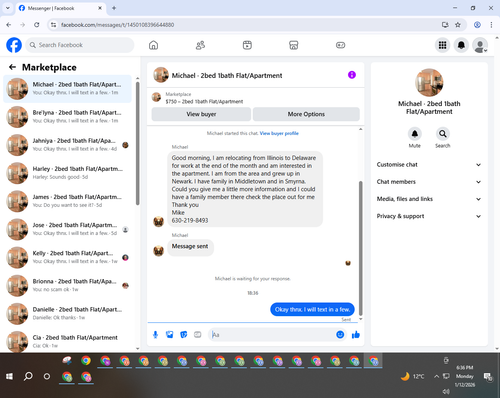Record a voice clip with microphone icon

click(x=155, y=335)
